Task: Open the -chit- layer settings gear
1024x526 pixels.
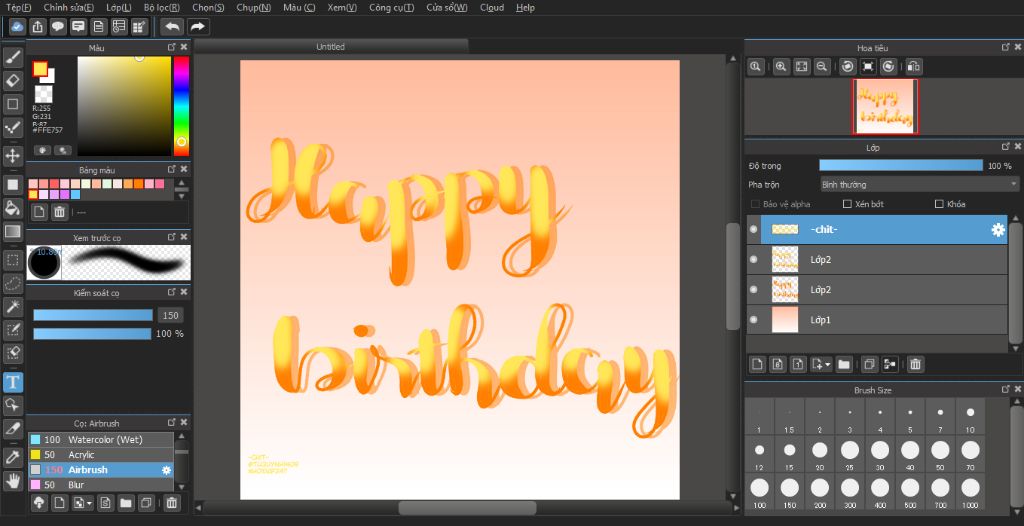Action: (x=998, y=229)
